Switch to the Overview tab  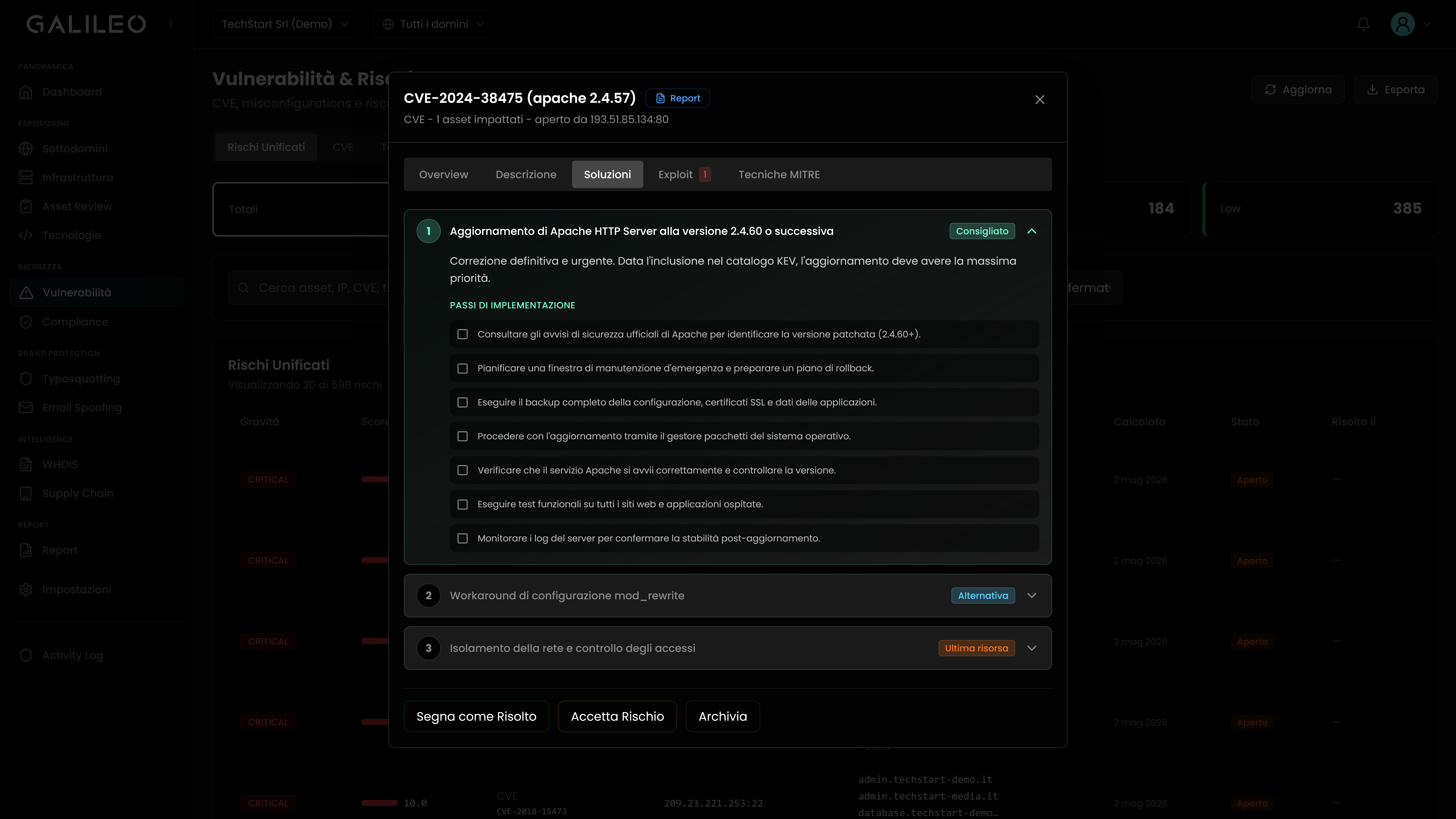[x=443, y=175]
